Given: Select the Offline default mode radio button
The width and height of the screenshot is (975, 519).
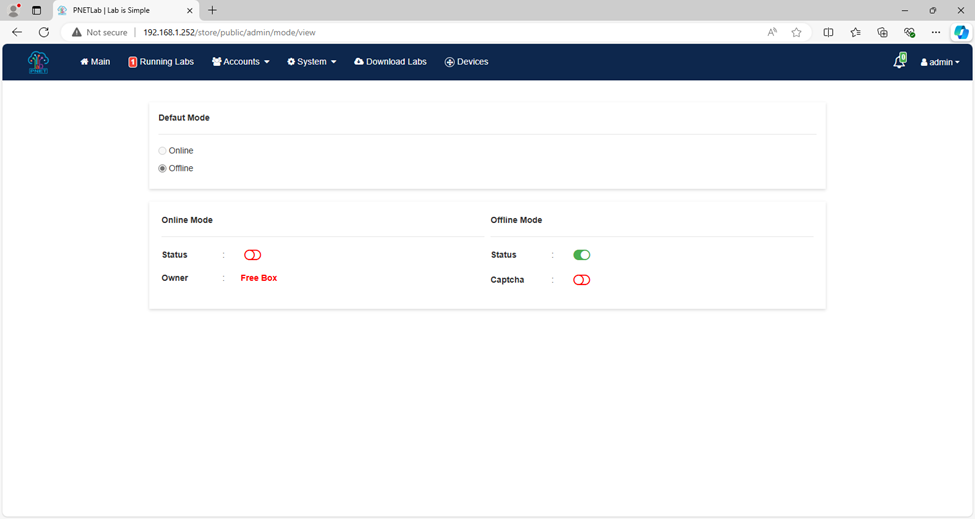Looking at the screenshot, I should pyautogui.click(x=162, y=168).
